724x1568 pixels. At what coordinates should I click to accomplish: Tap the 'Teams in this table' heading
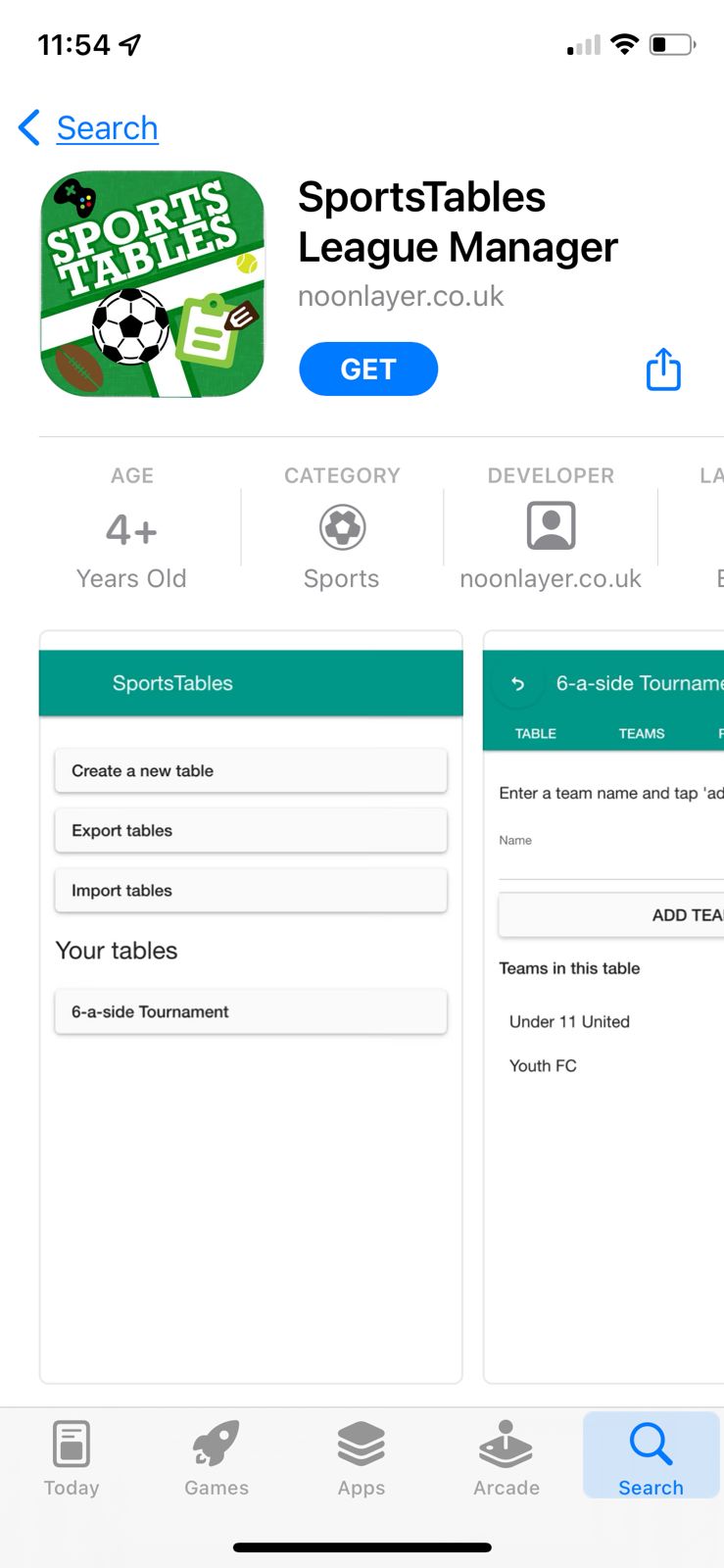point(569,968)
